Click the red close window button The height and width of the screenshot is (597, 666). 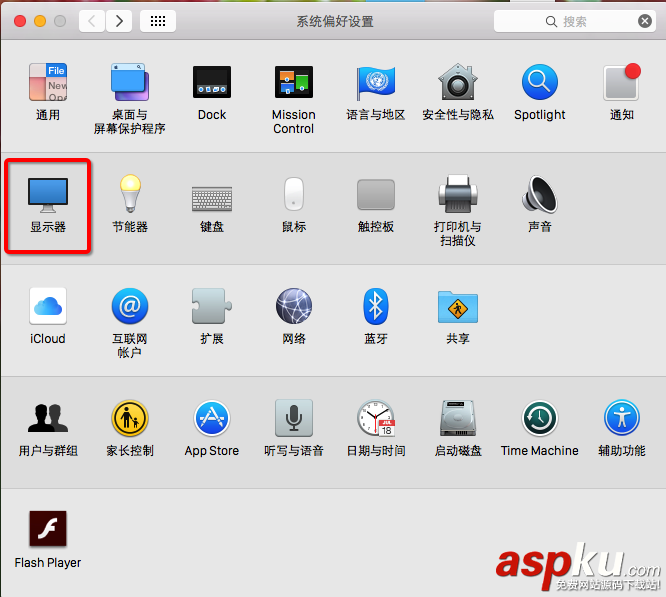pos(20,21)
